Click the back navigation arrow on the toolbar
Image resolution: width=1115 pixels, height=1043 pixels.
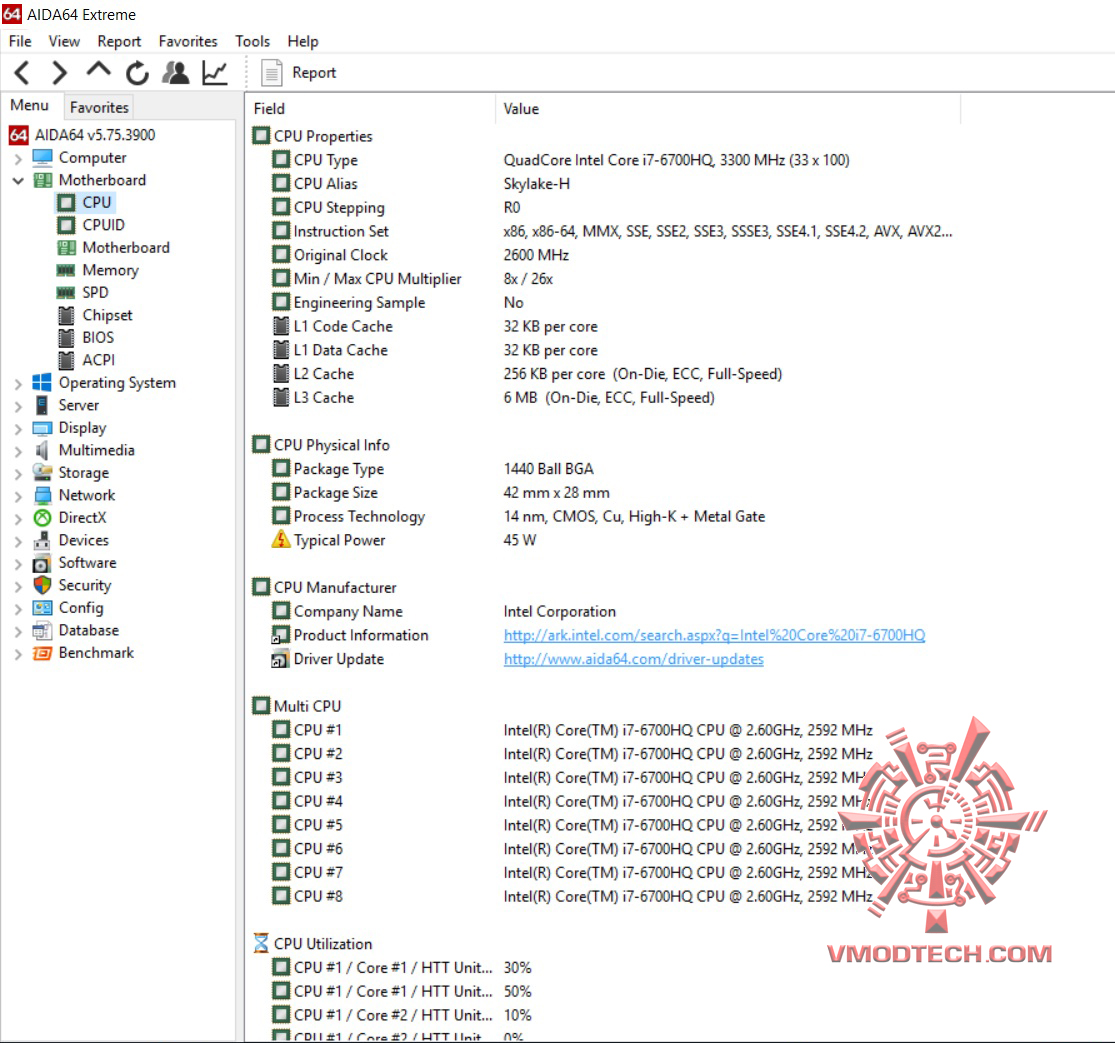tap(21, 72)
